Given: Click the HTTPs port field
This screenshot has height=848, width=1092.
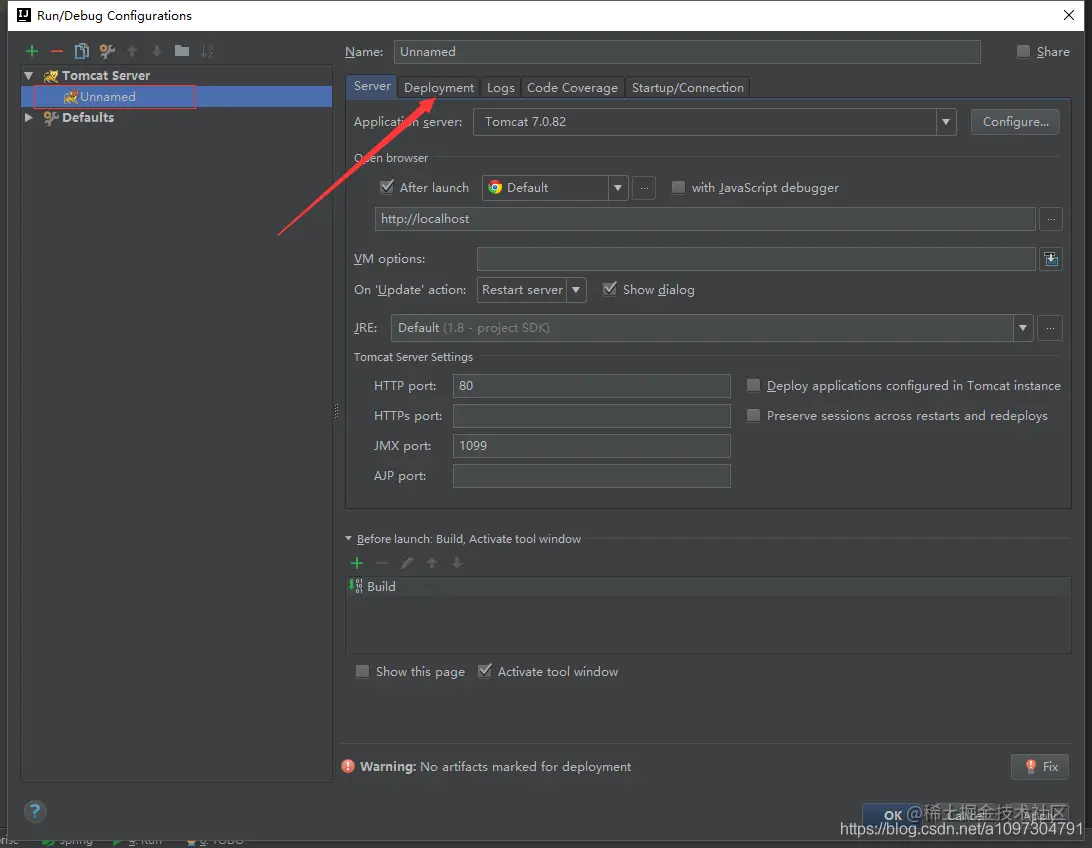Looking at the screenshot, I should click(x=591, y=416).
